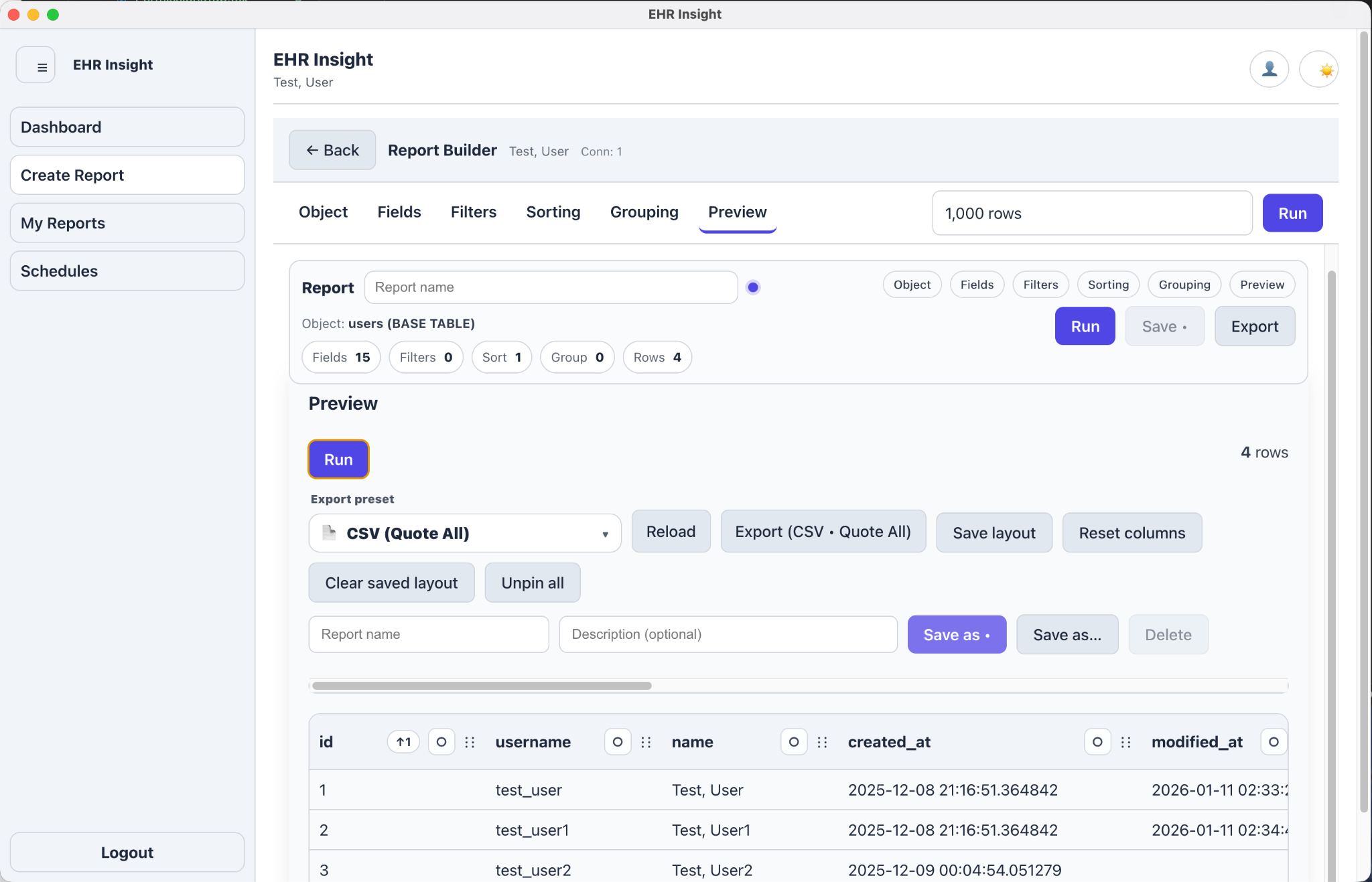Click drag handle icon of username column

click(646, 742)
